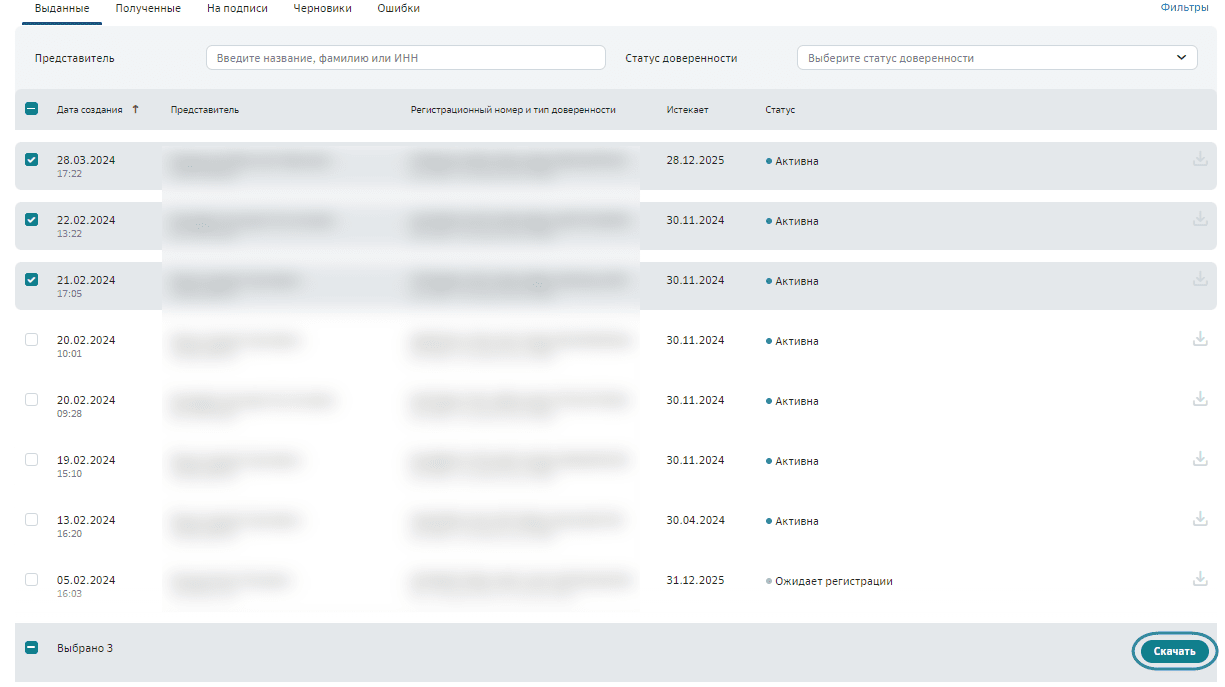Check the row dated 13.02.2024
This screenshot has width=1225, height=687.
point(31,519)
